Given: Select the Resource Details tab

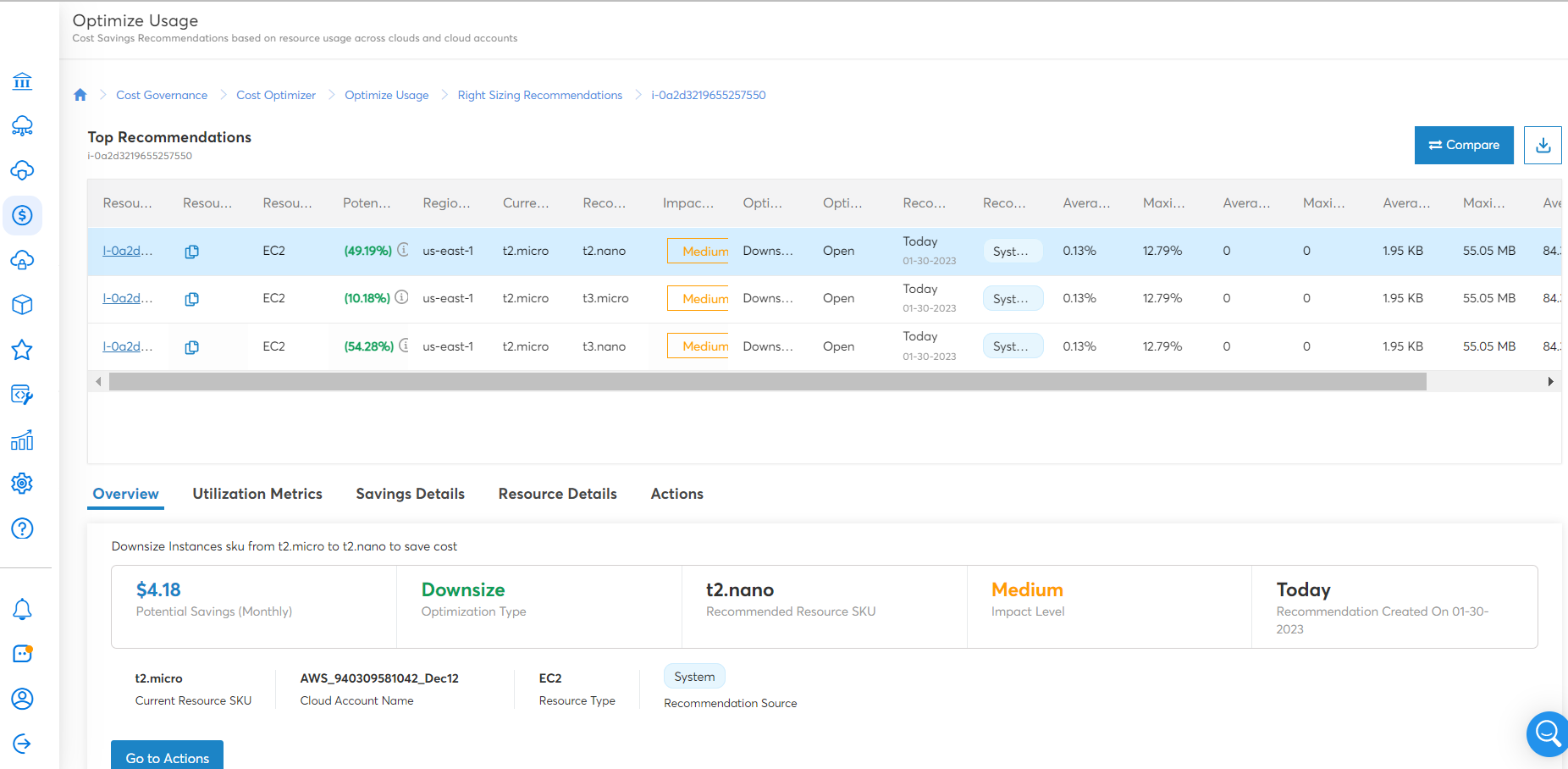Looking at the screenshot, I should tap(557, 494).
